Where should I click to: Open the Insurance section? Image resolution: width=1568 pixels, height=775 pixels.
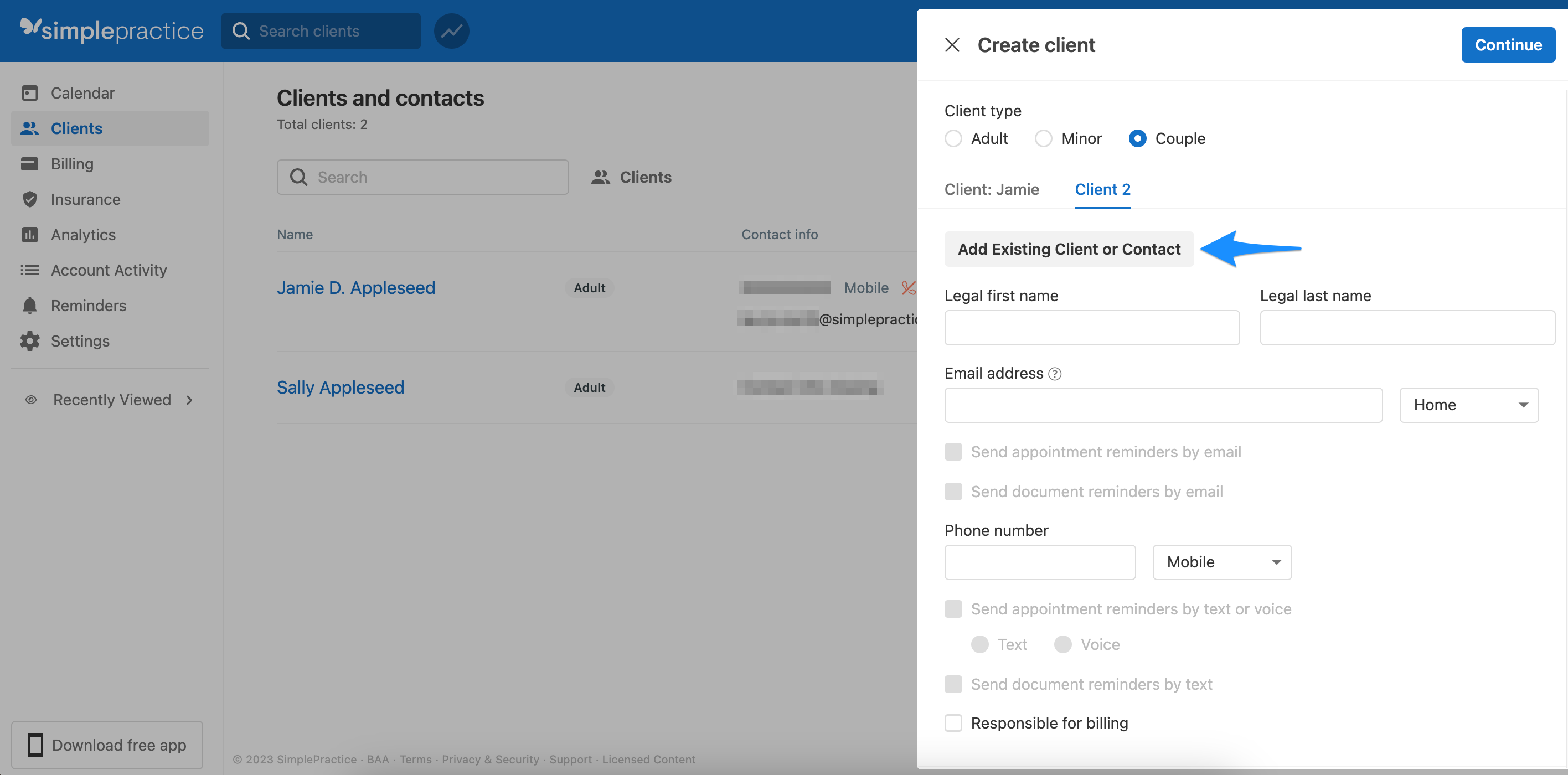point(85,199)
